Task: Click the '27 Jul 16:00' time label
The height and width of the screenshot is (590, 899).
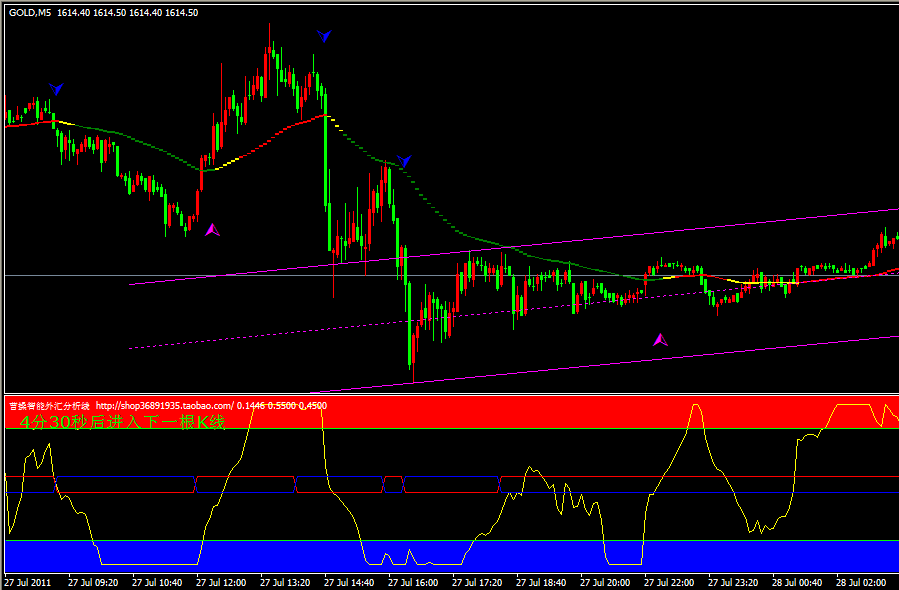Action: [x=413, y=583]
